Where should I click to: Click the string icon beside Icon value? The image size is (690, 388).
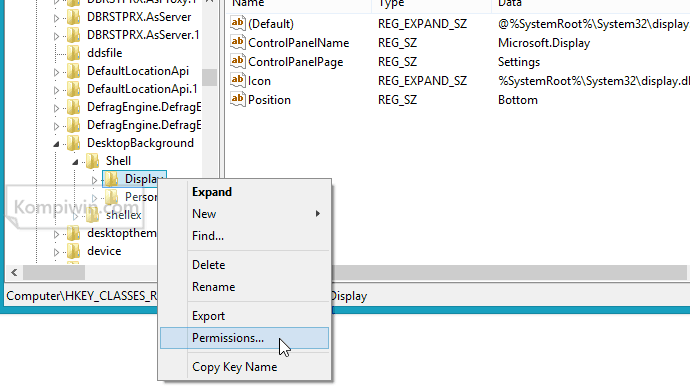tap(238, 80)
